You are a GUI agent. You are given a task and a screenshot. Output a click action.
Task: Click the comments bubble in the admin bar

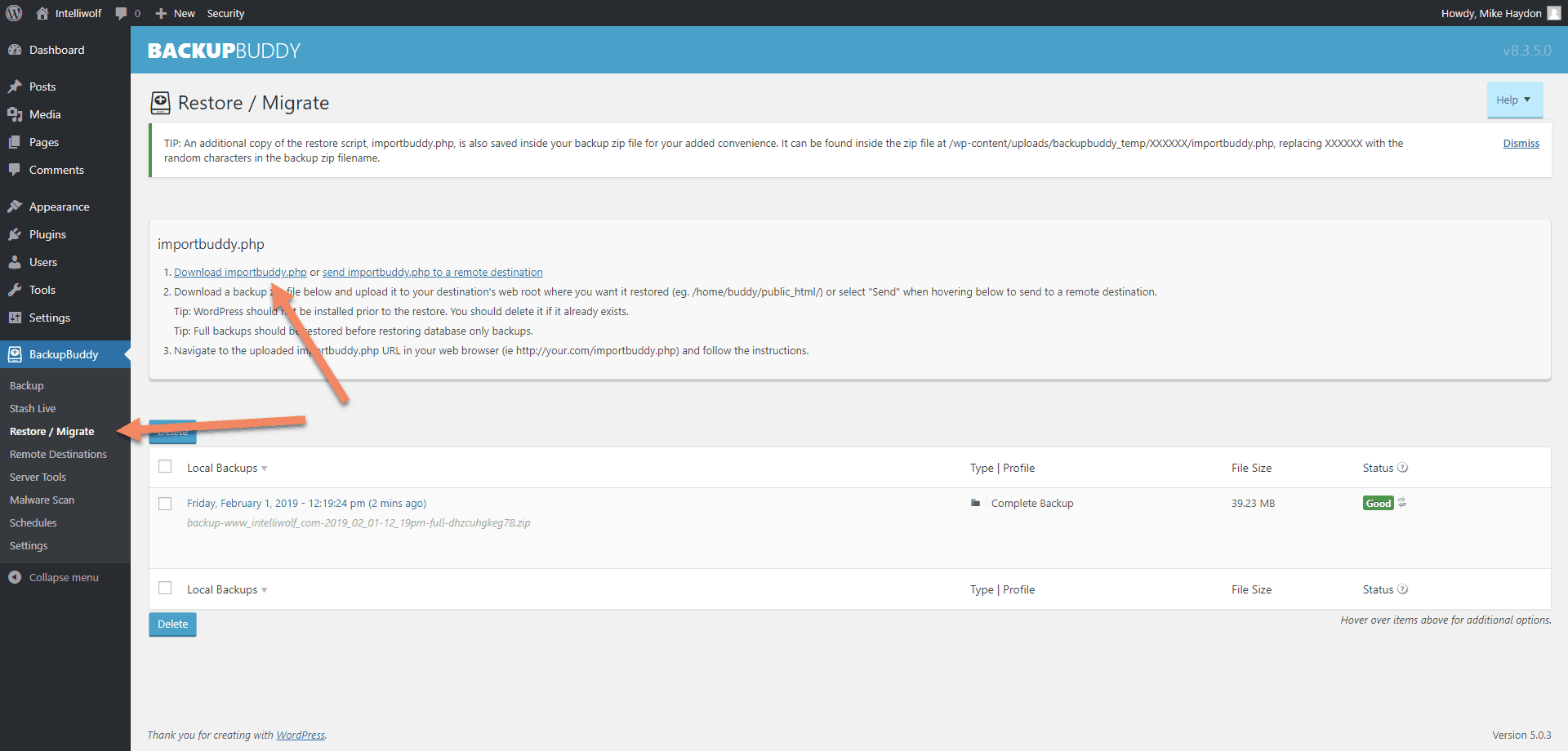click(x=121, y=13)
